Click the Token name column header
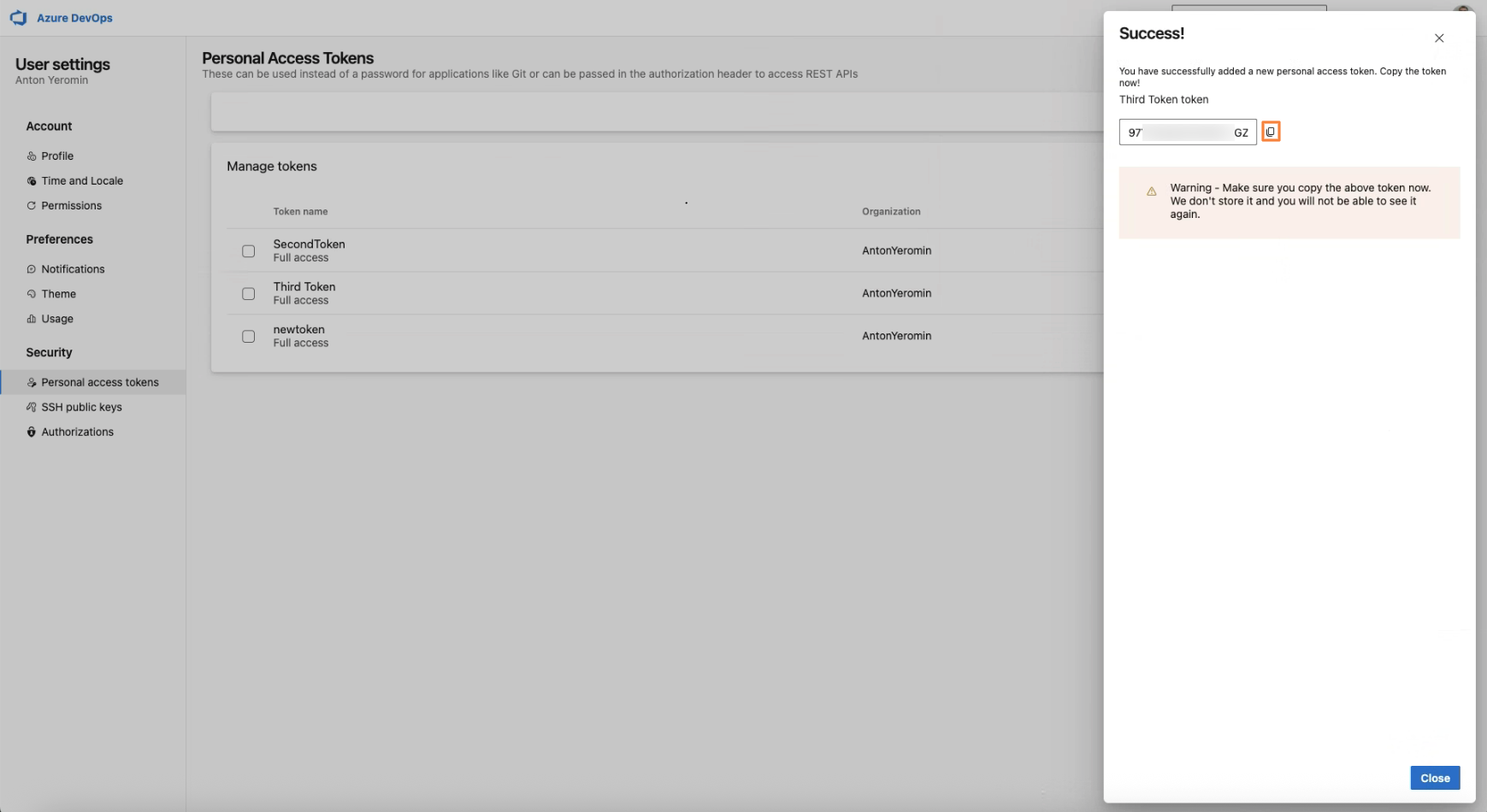 300,212
